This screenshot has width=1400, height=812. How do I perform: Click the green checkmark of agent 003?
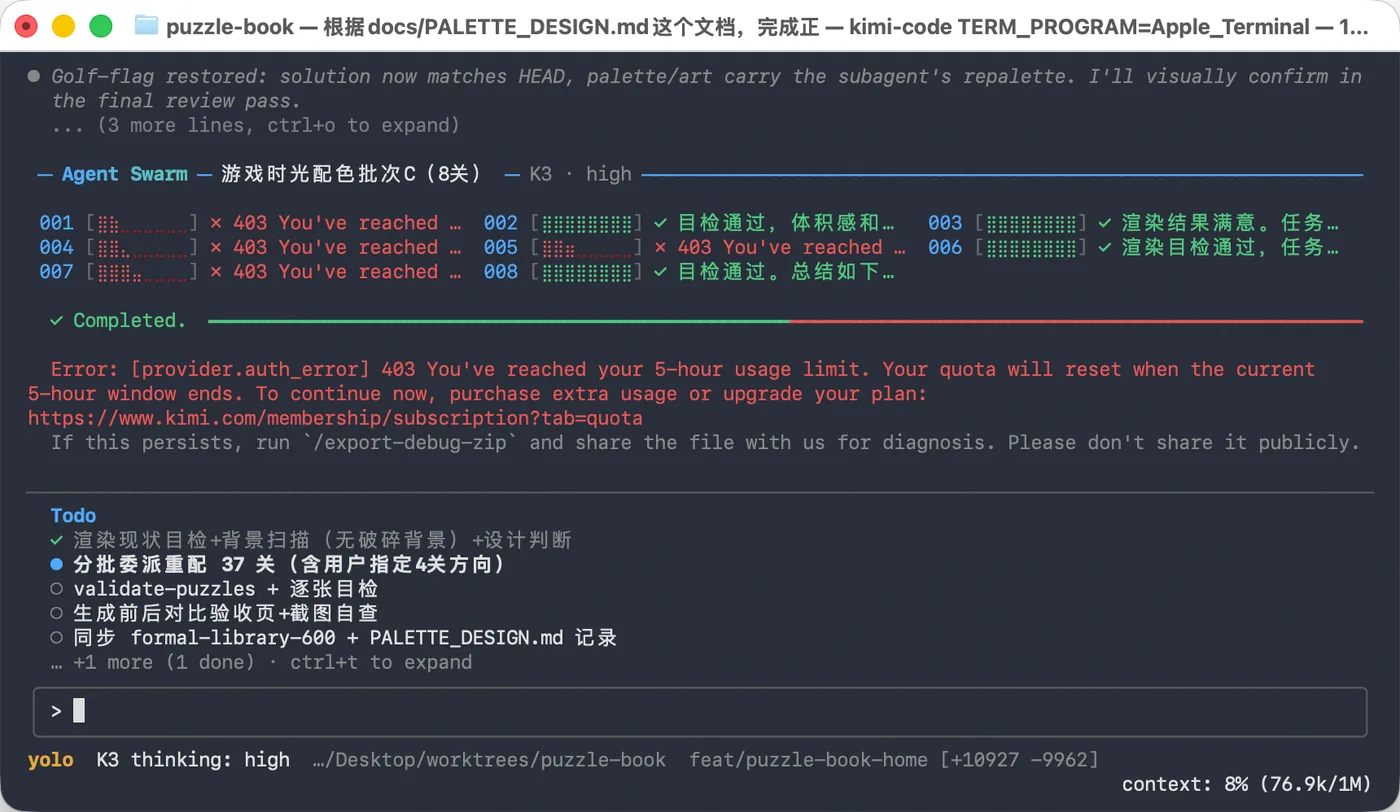point(1104,223)
